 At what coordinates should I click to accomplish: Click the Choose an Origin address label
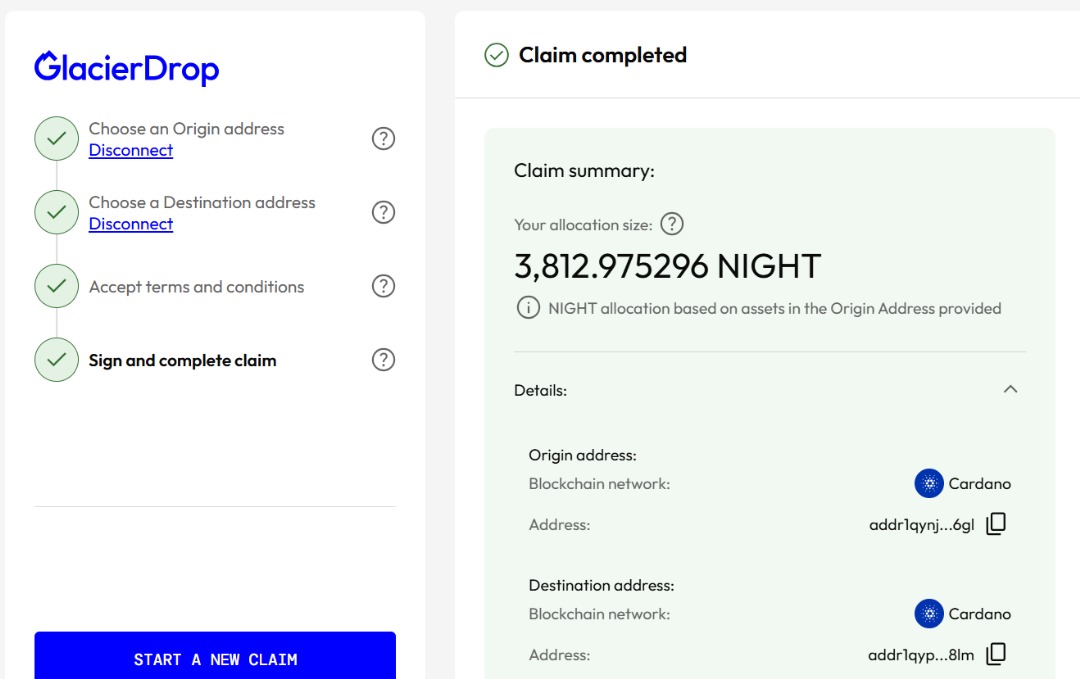187,129
